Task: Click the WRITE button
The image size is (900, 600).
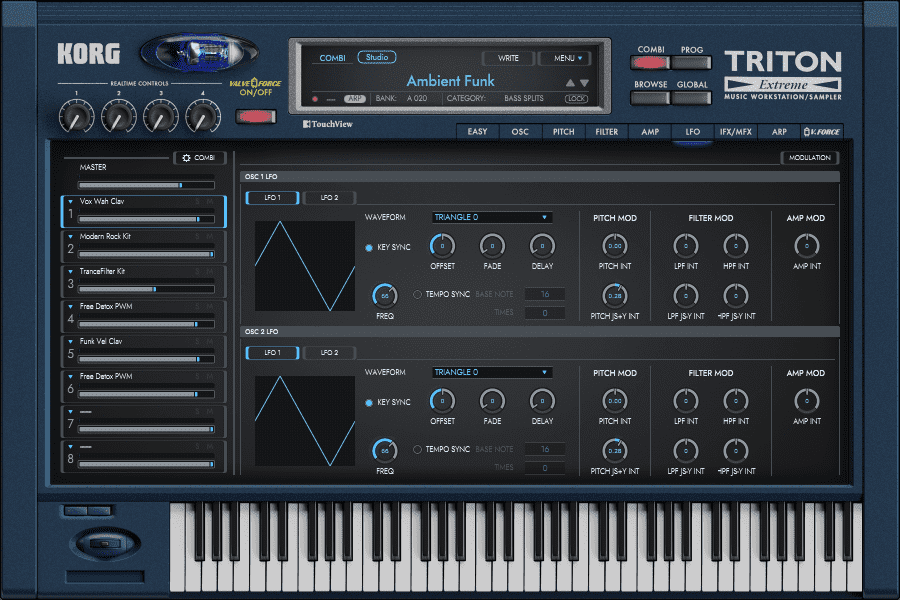Action: pyautogui.click(x=509, y=58)
